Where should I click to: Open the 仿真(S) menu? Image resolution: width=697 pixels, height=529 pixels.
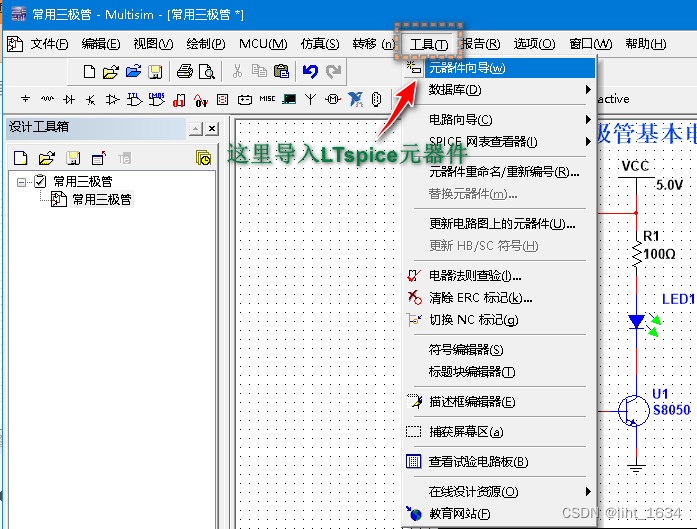click(320, 44)
